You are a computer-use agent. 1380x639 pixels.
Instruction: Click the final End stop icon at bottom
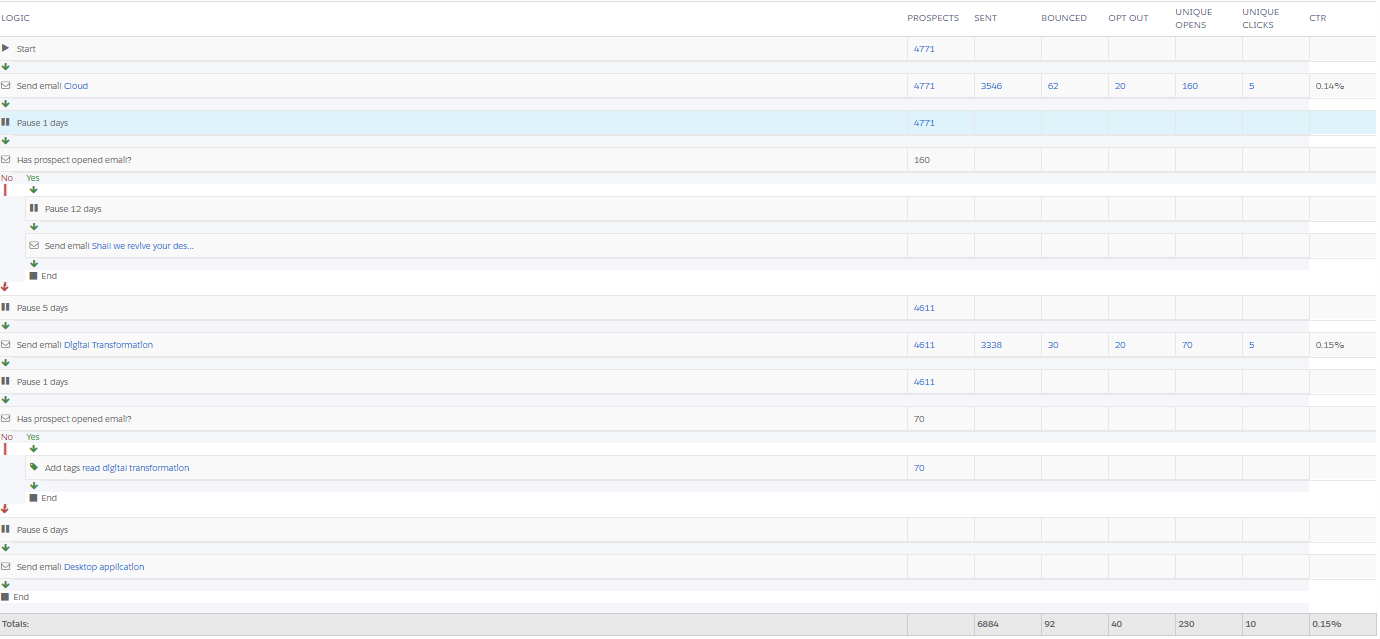coord(5,597)
